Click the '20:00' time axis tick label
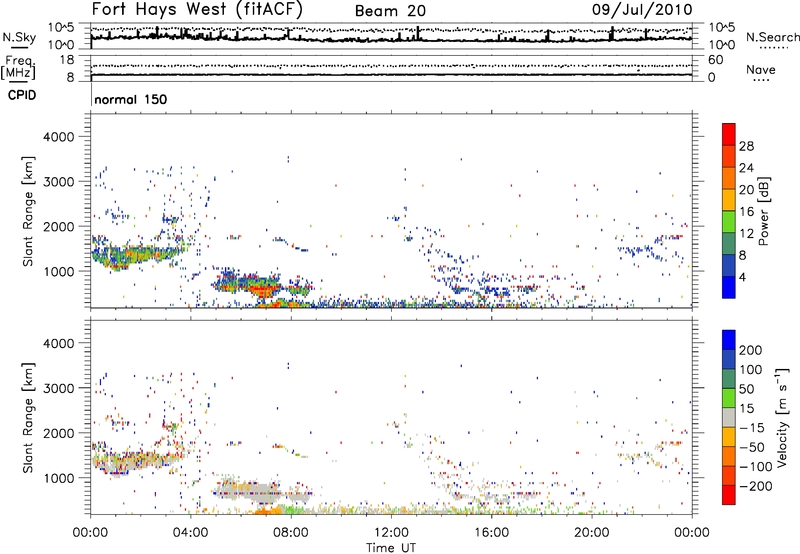Viewport: 800px width, 554px height. click(591, 533)
